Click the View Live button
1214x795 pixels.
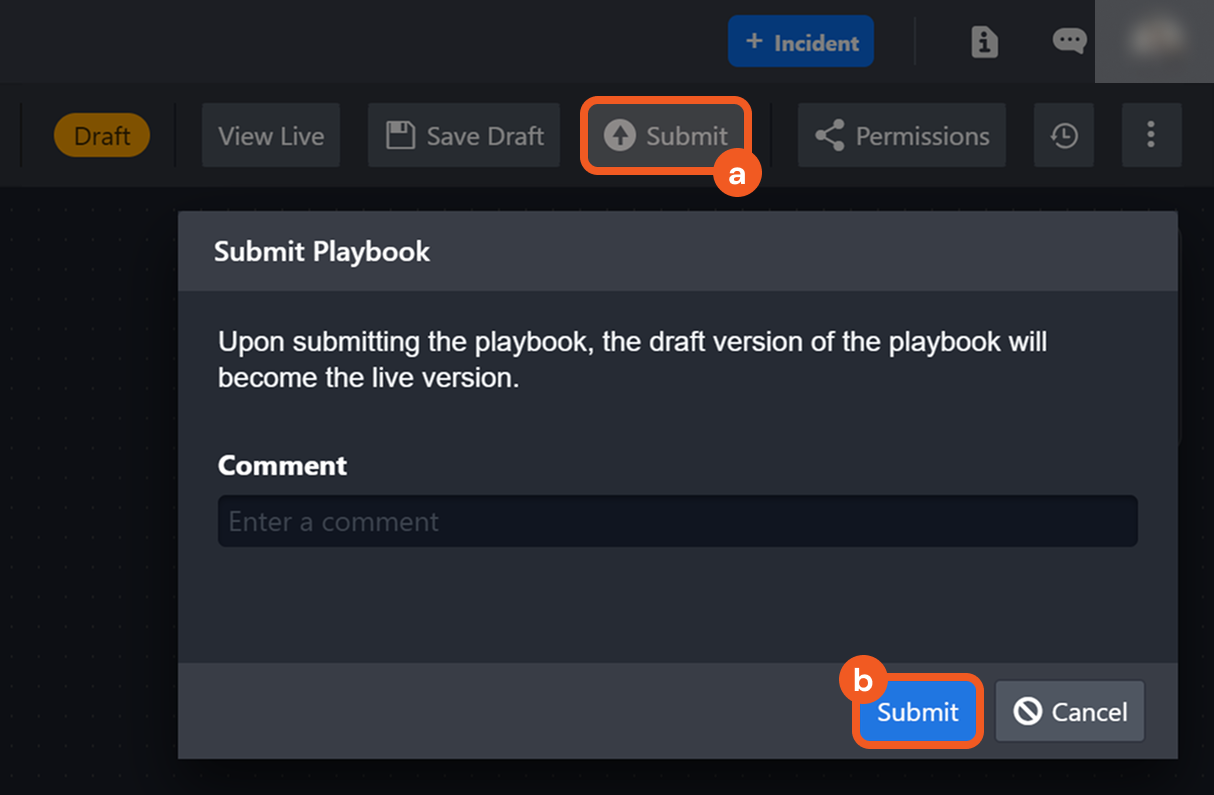[x=271, y=136]
